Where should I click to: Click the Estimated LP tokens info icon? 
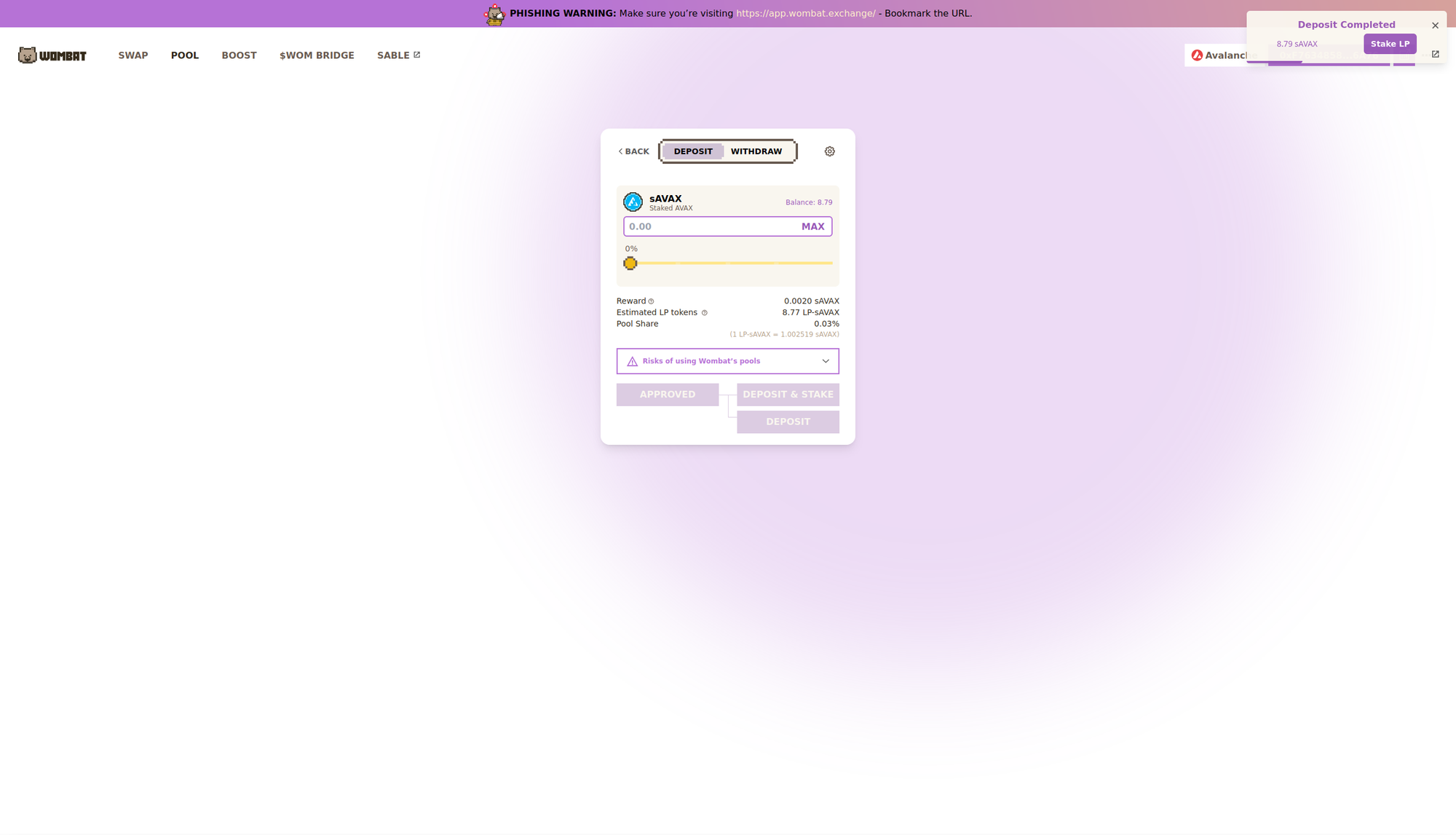pyautogui.click(x=704, y=313)
